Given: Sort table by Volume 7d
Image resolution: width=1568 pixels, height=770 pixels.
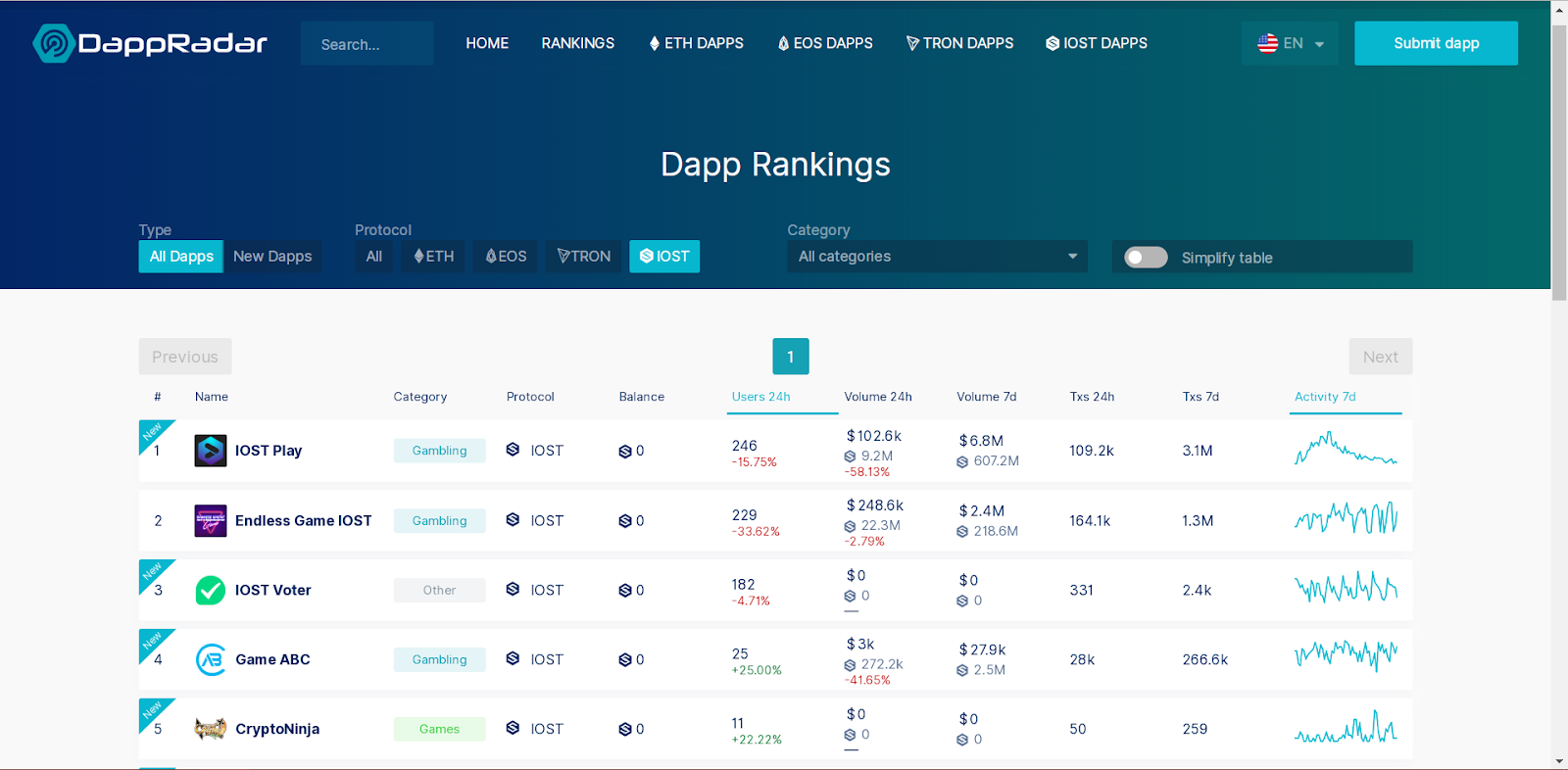Looking at the screenshot, I should (987, 397).
